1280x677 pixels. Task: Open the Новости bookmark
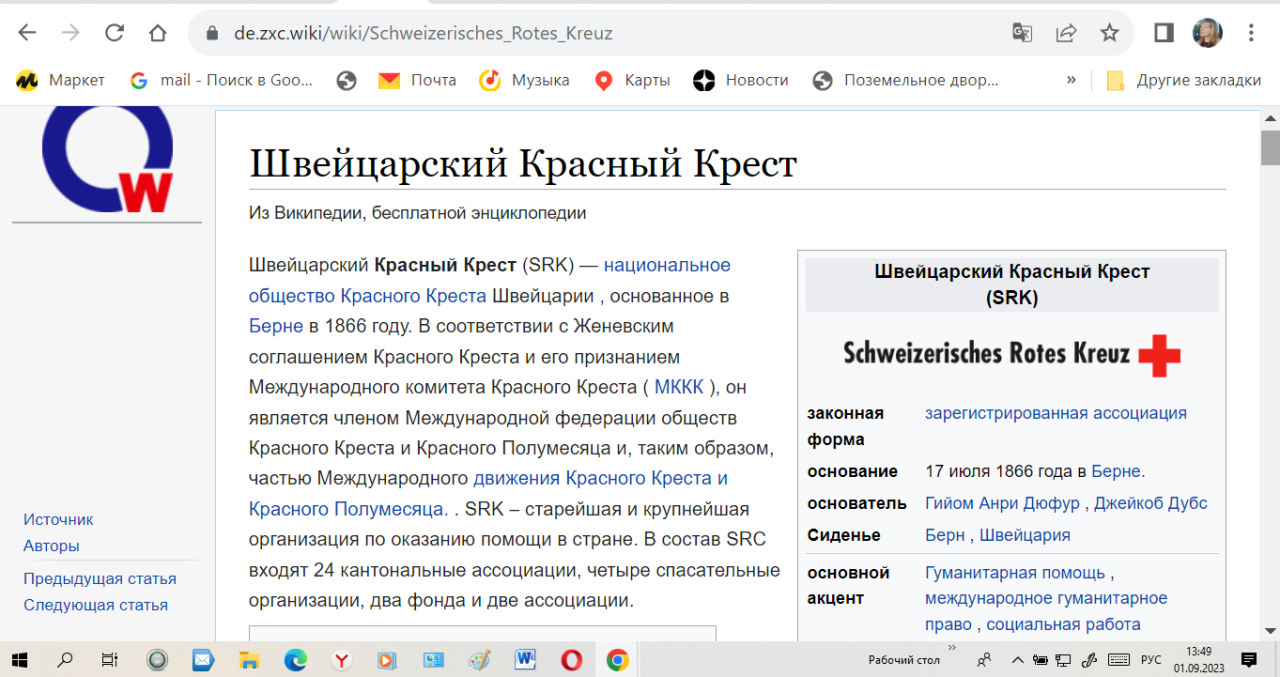coord(741,81)
